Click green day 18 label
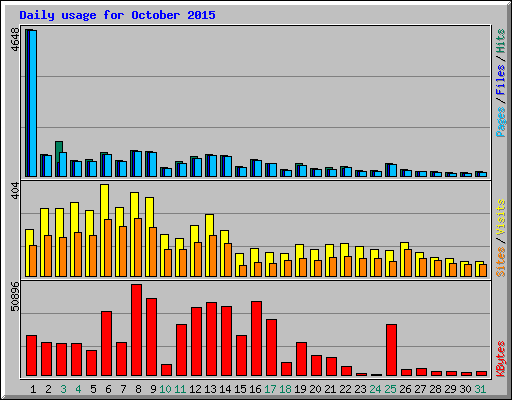The image size is (512, 400). (285, 389)
